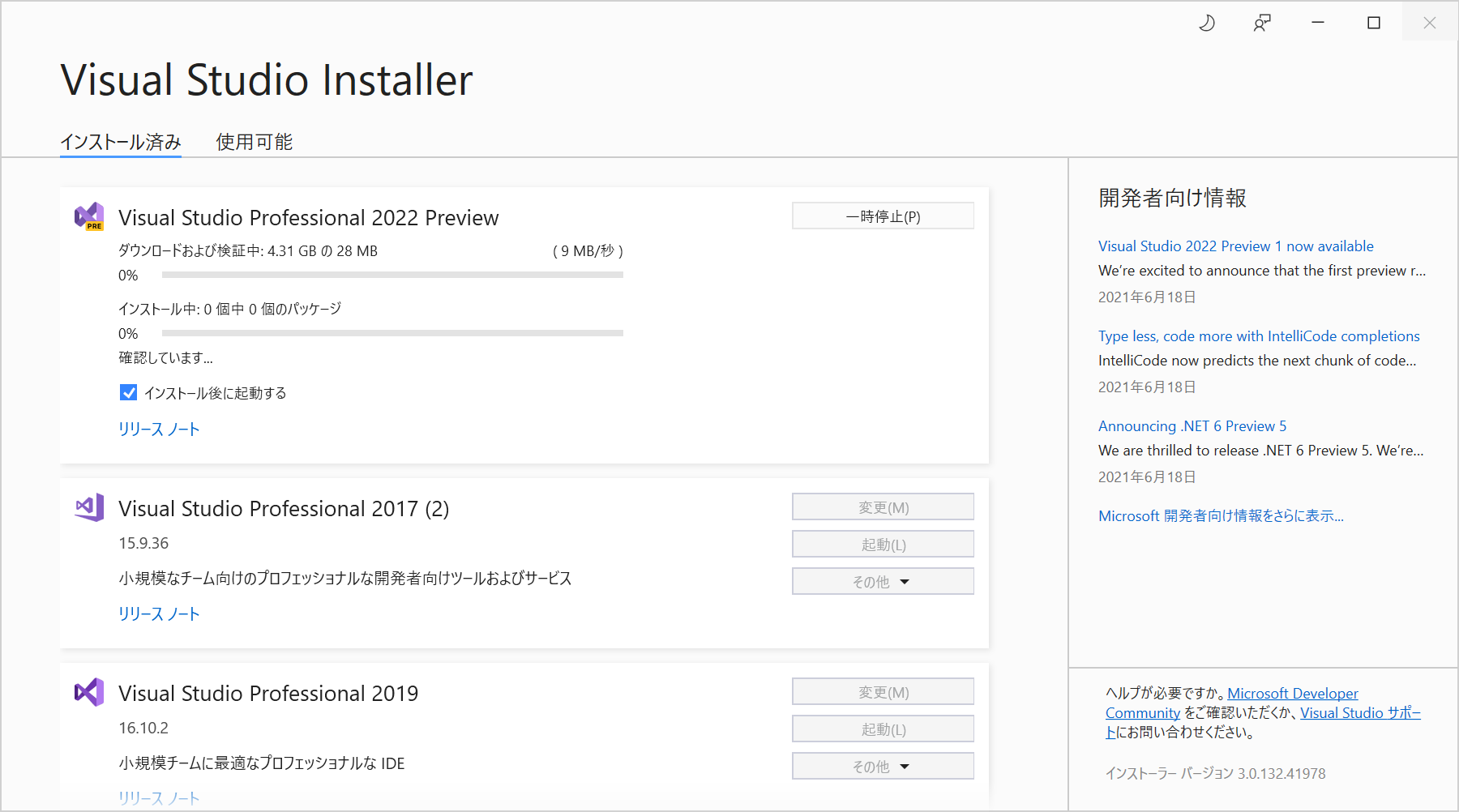
Task: Click the download progress bar
Action: (x=392, y=275)
